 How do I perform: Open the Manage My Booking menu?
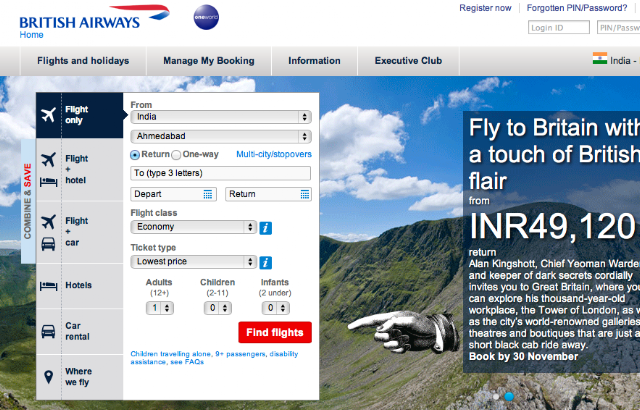click(209, 61)
